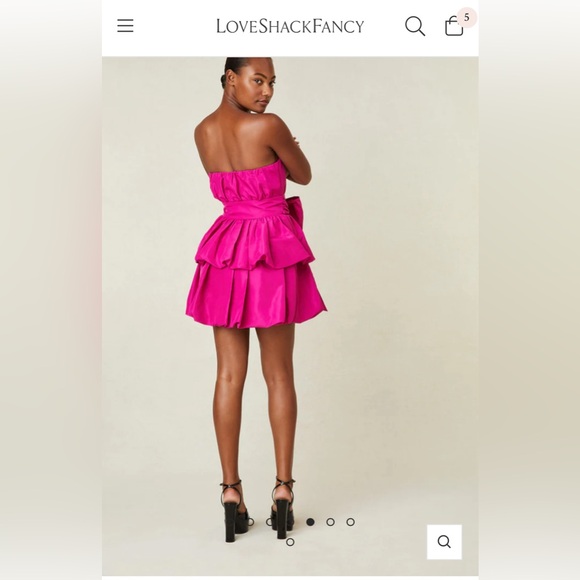
Task: Open the shopping bag icon
Action: tap(454, 26)
